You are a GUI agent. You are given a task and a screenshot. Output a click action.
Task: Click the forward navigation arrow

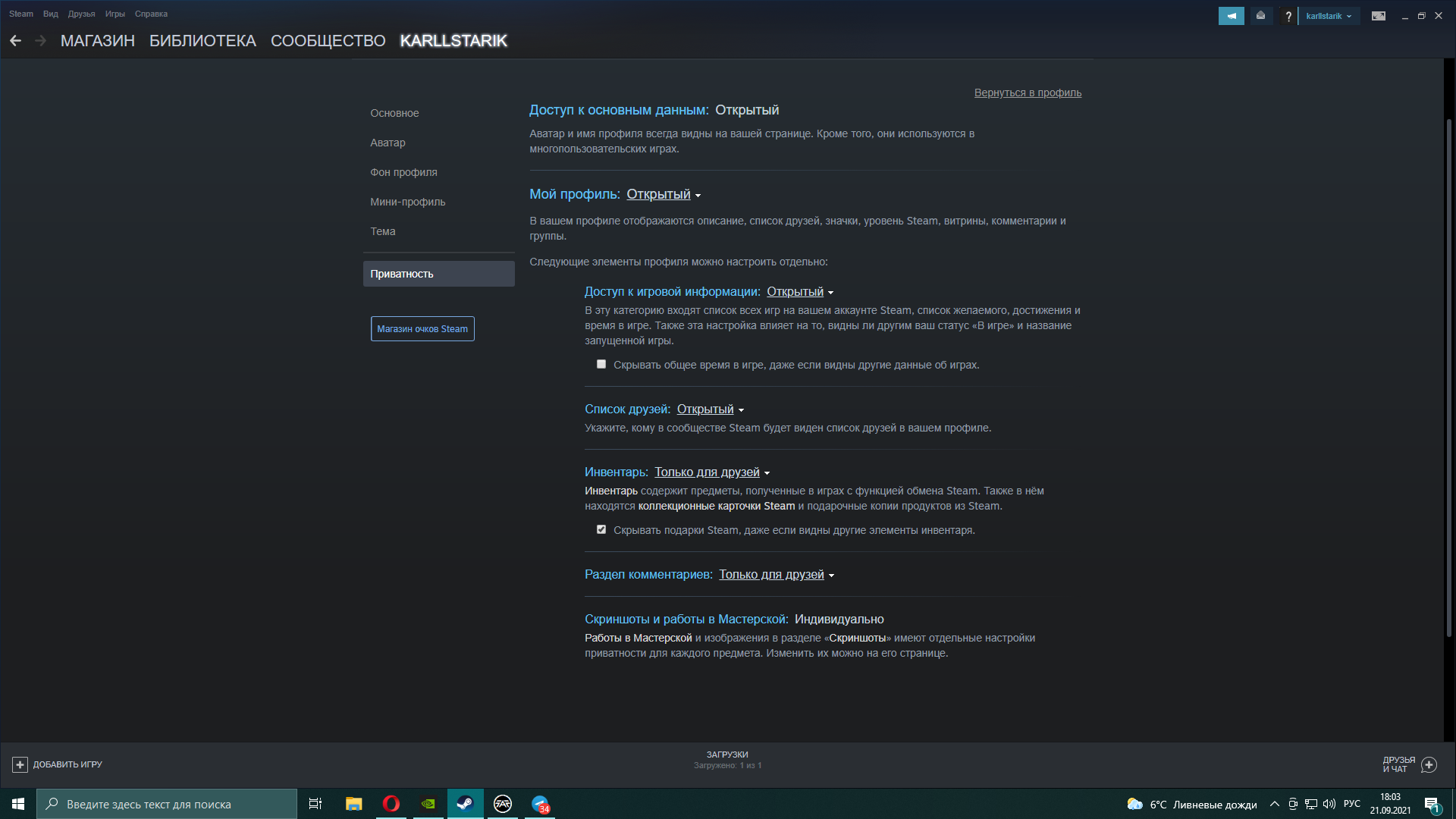click(41, 41)
